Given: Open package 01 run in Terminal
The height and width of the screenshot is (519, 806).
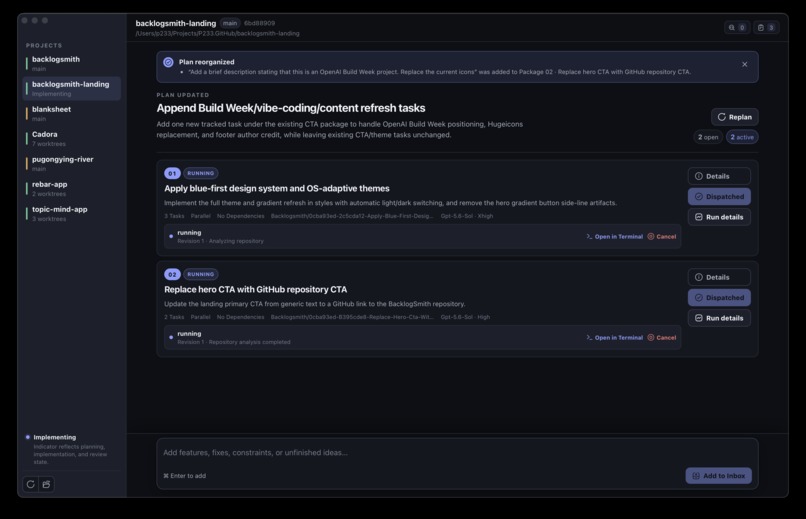Looking at the screenshot, I should 614,237.
